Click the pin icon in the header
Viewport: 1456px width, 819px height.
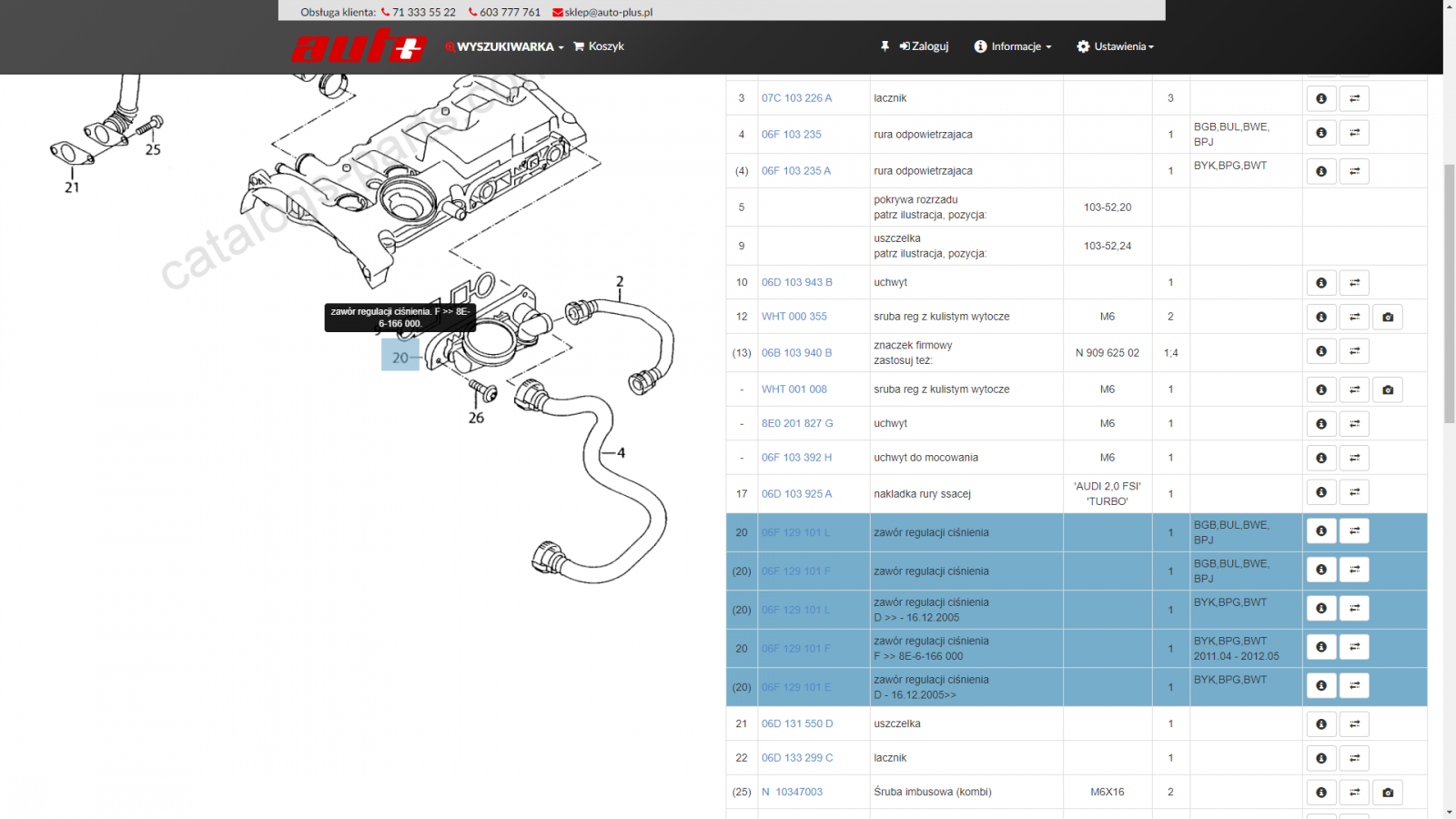click(x=885, y=46)
